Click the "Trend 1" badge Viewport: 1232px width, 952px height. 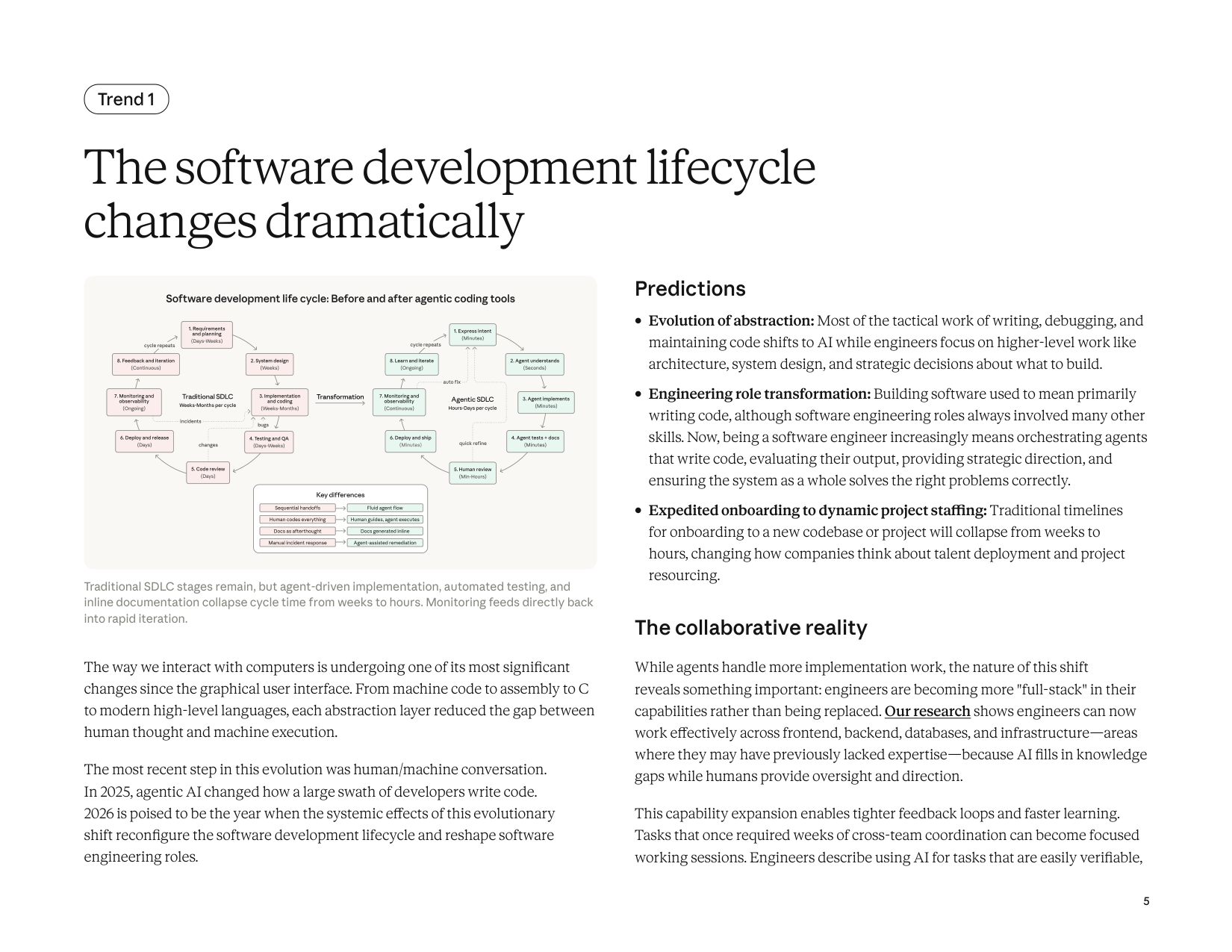coord(125,98)
